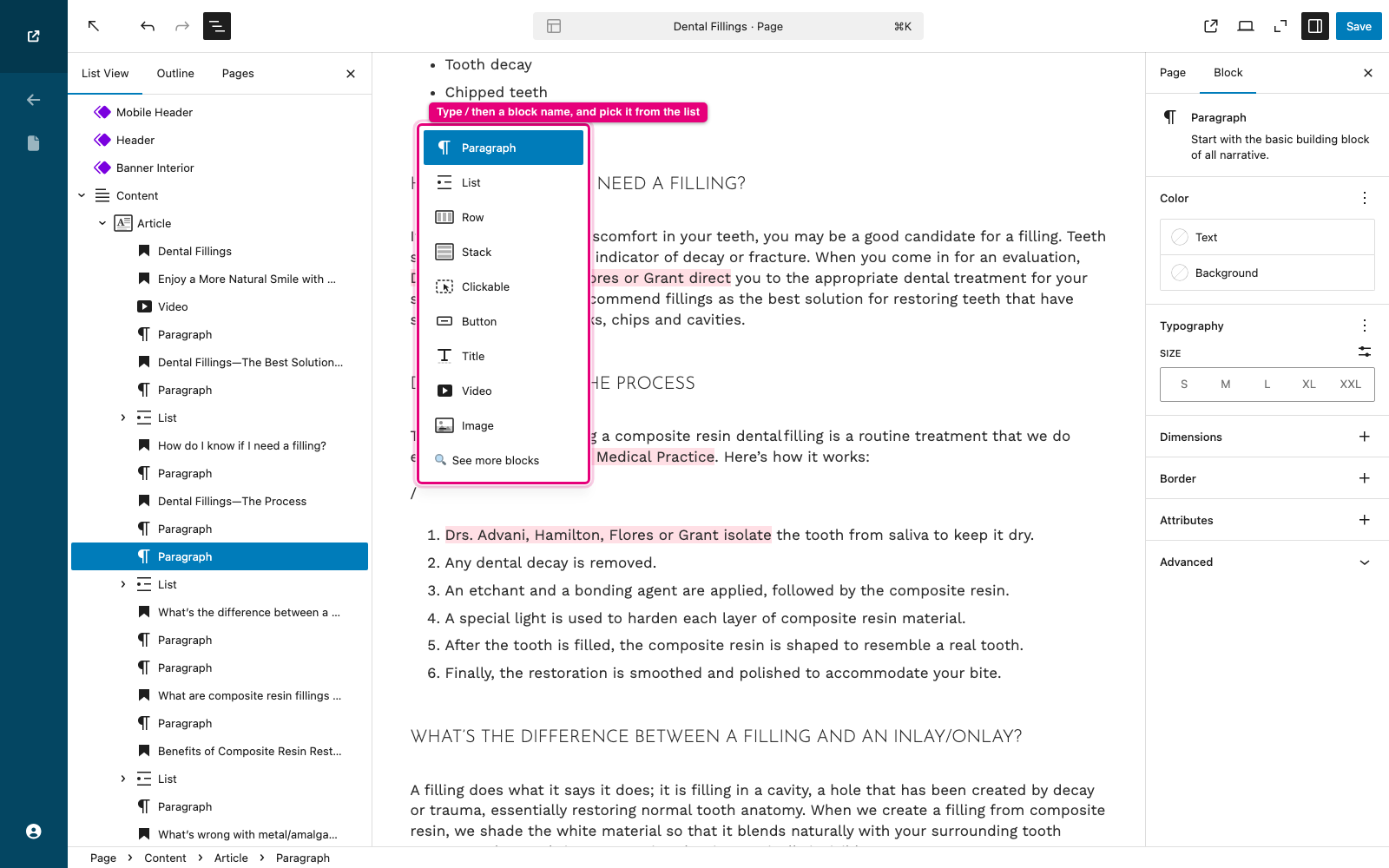The height and width of the screenshot is (868, 1389).
Task: Open Color options three-dot menu
Action: pyautogui.click(x=1365, y=198)
